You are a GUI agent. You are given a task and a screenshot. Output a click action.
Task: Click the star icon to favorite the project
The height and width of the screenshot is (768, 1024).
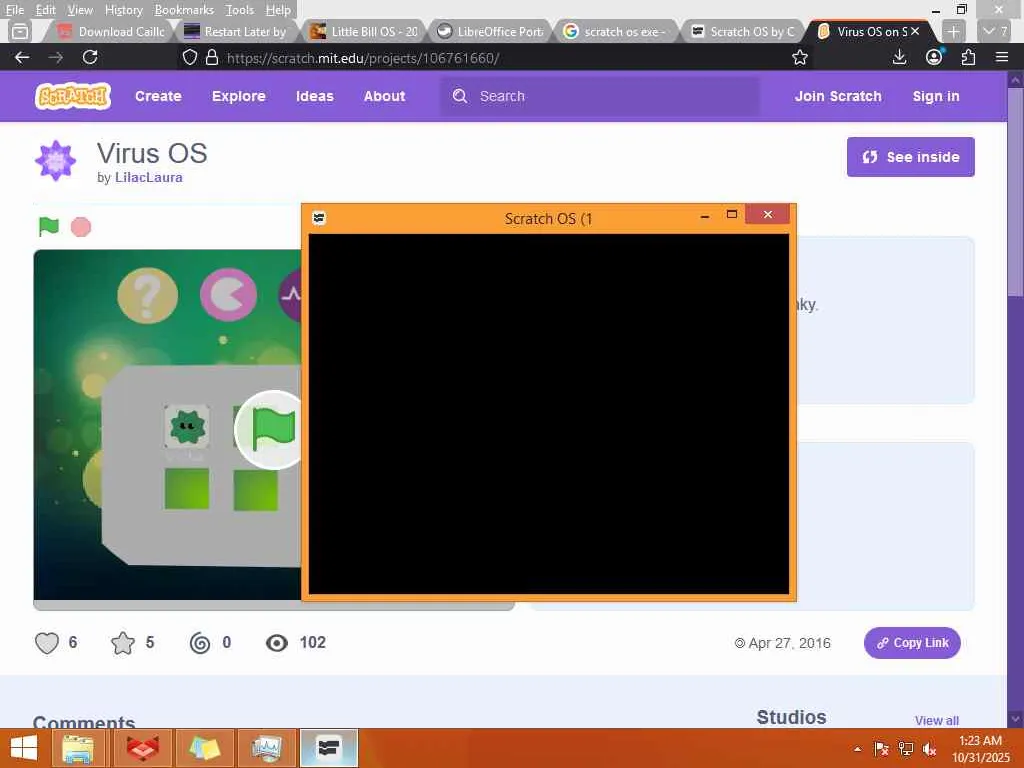coord(123,643)
